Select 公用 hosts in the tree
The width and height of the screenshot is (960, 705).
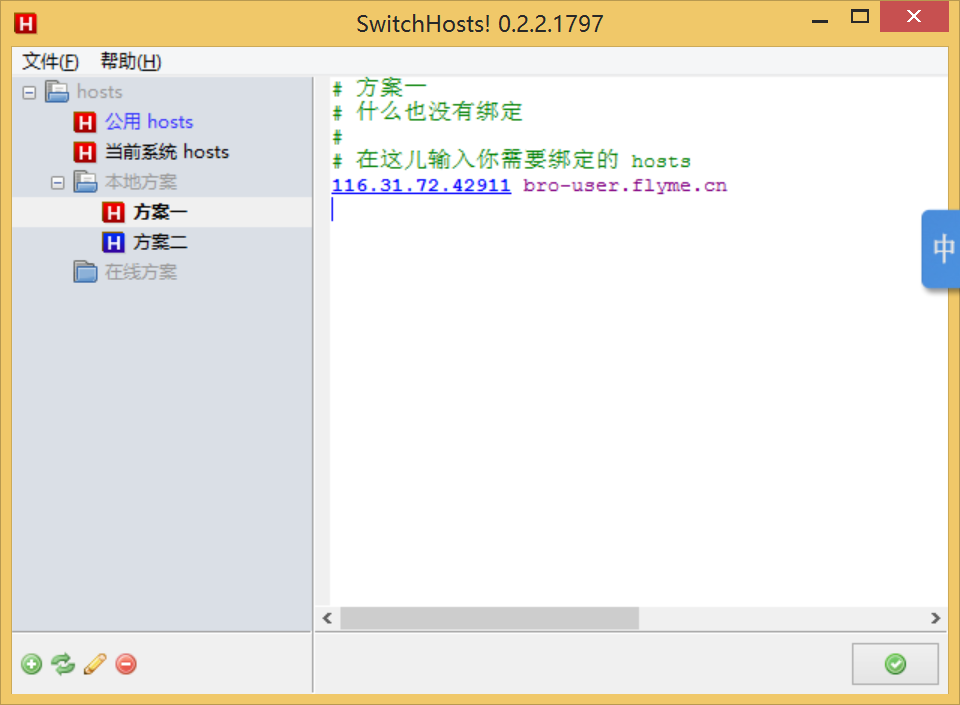[x=149, y=122]
